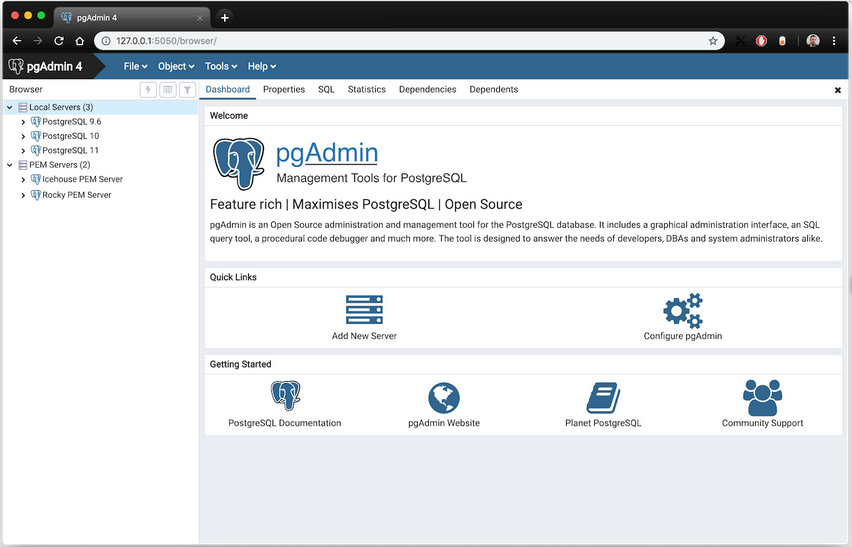Viewport: 852px width, 547px height.
Task: Click the PostgreSQL 11 server icon
Action: (36, 150)
